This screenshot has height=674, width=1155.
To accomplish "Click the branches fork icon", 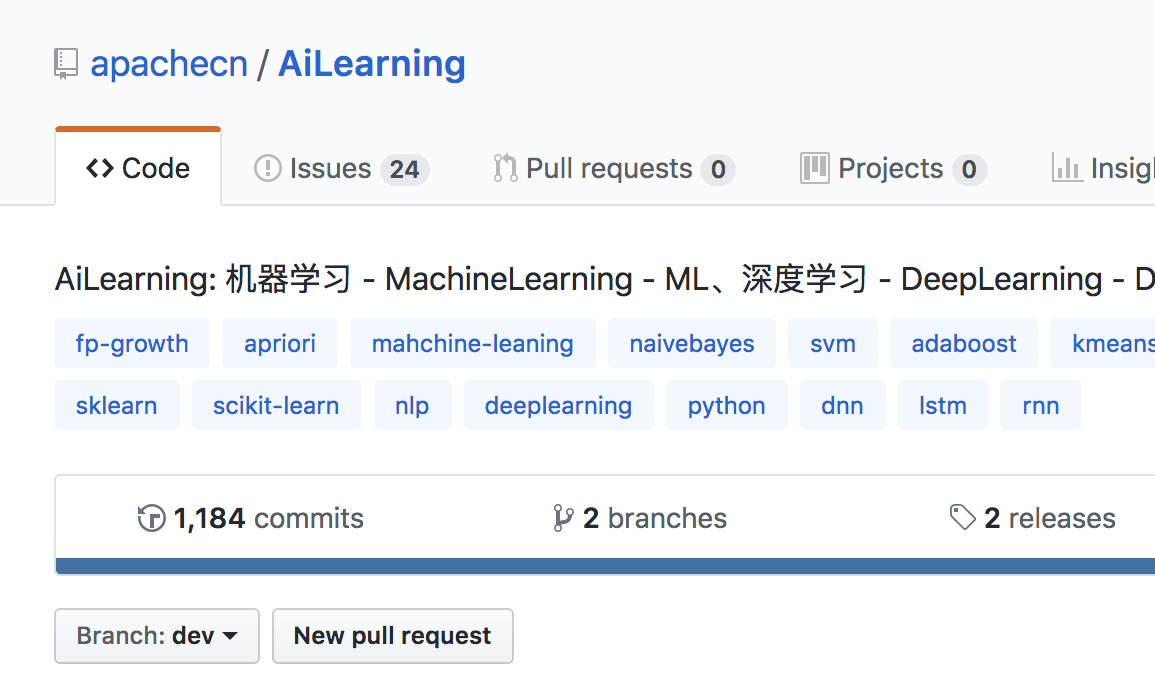I will pyautogui.click(x=563, y=518).
